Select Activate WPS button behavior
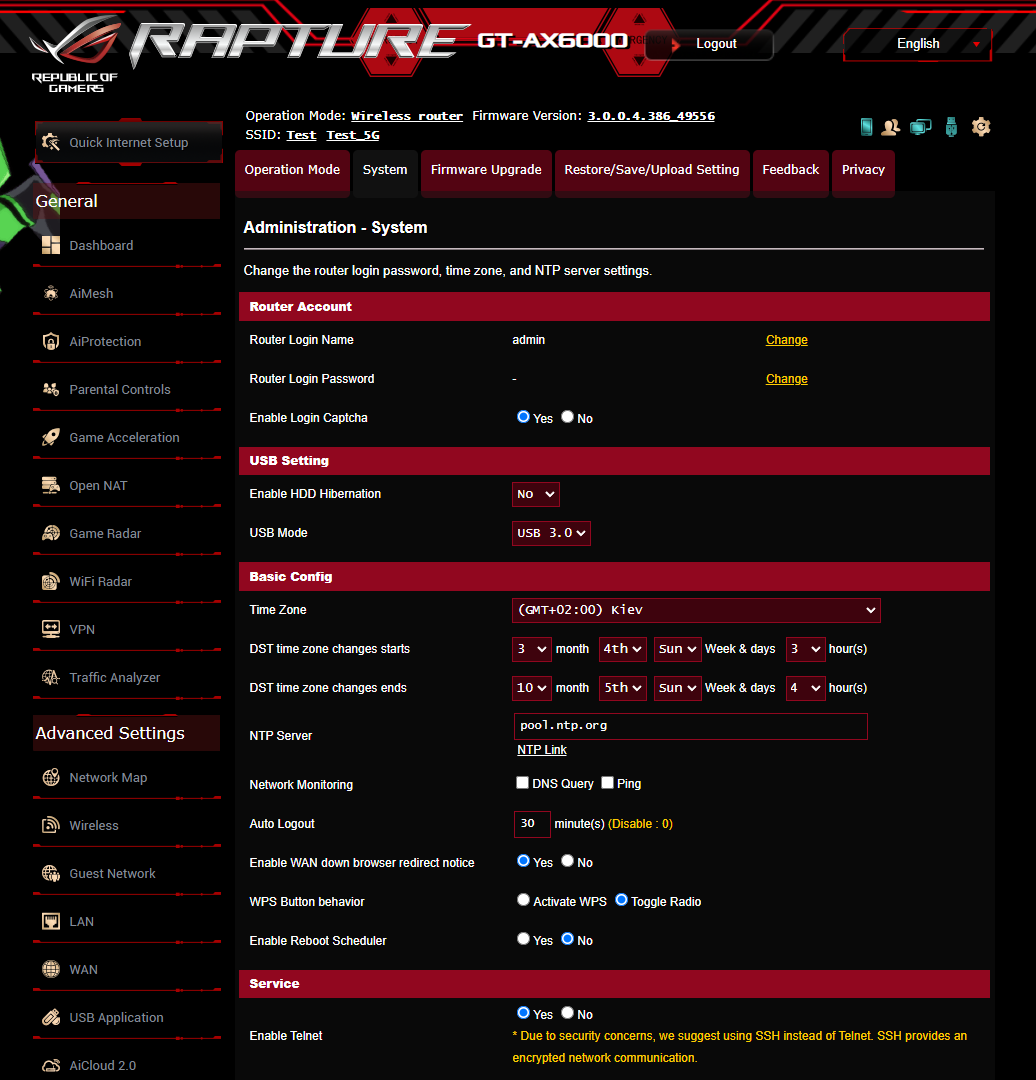This screenshot has height=1080, width=1036. [x=524, y=900]
